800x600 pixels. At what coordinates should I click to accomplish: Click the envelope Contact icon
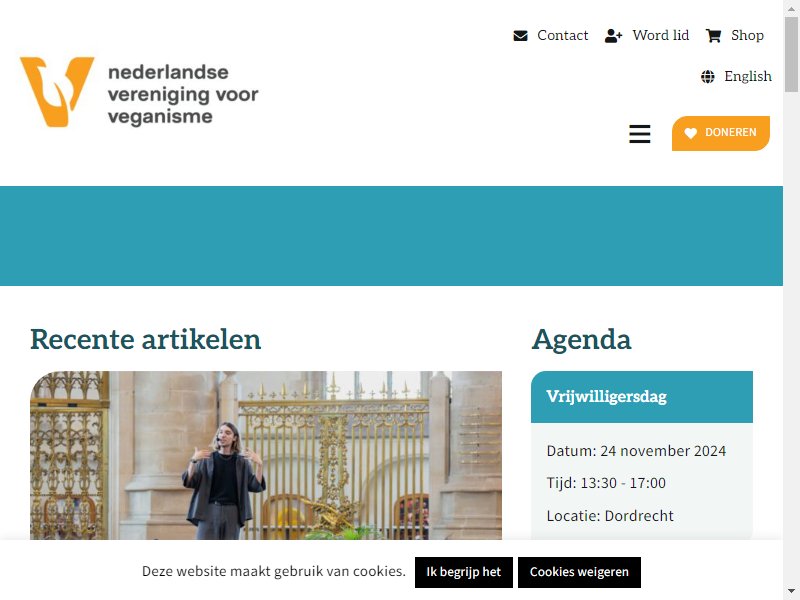click(520, 36)
